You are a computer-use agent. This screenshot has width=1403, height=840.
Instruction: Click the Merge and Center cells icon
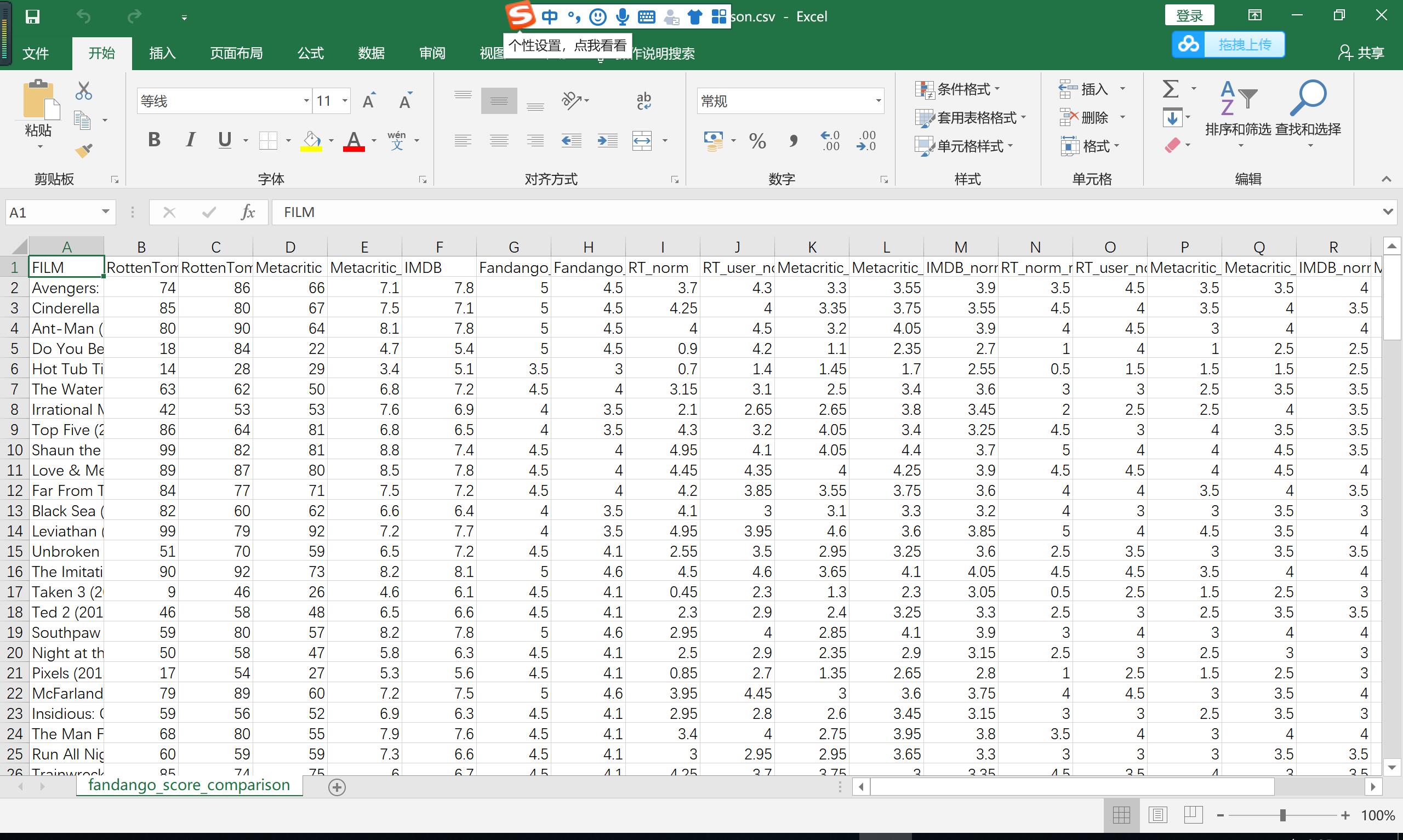pos(642,141)
